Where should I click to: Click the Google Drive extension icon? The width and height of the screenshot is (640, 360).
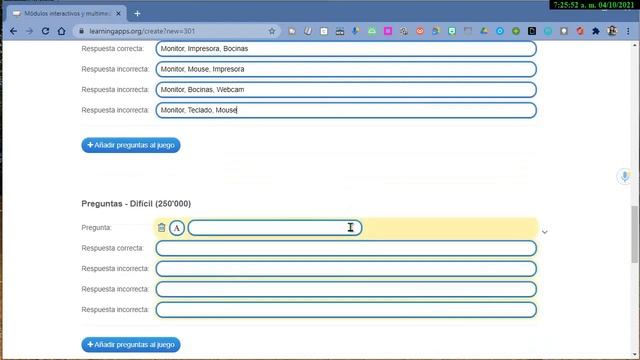(484, 31)
